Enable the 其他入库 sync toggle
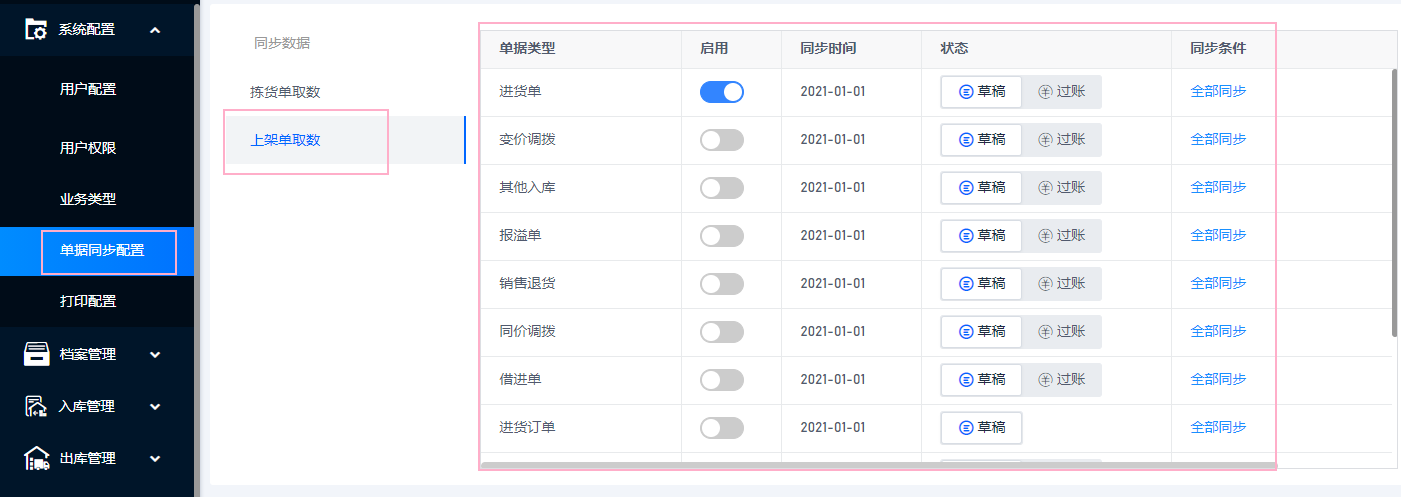The width and height of the screenshot is (1401, 497). pyautogui.click(x=722, y=188)
